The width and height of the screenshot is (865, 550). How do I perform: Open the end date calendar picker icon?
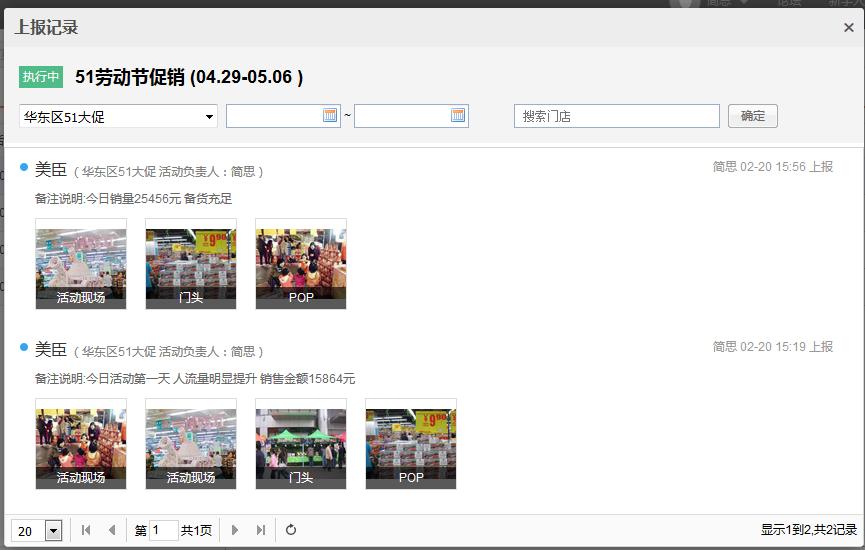point(458,116)
